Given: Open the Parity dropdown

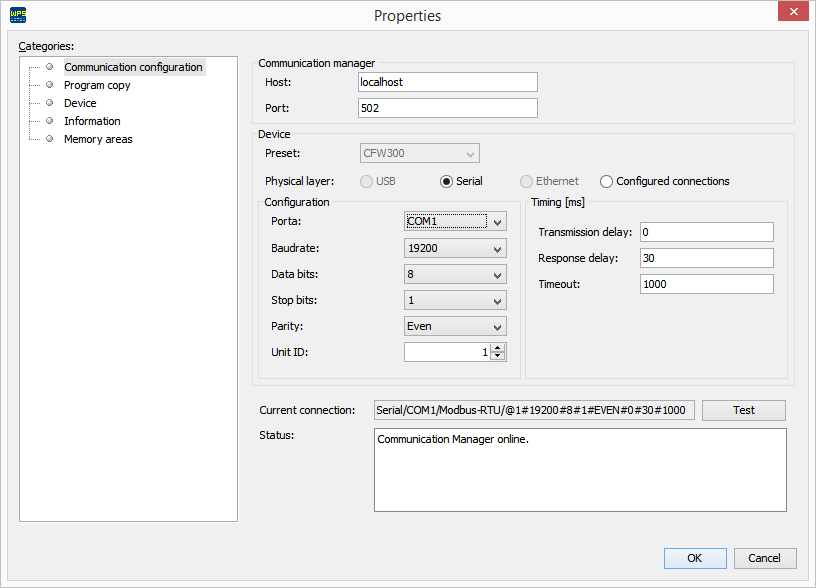Looking at the screenshot, I should point(499,326).
